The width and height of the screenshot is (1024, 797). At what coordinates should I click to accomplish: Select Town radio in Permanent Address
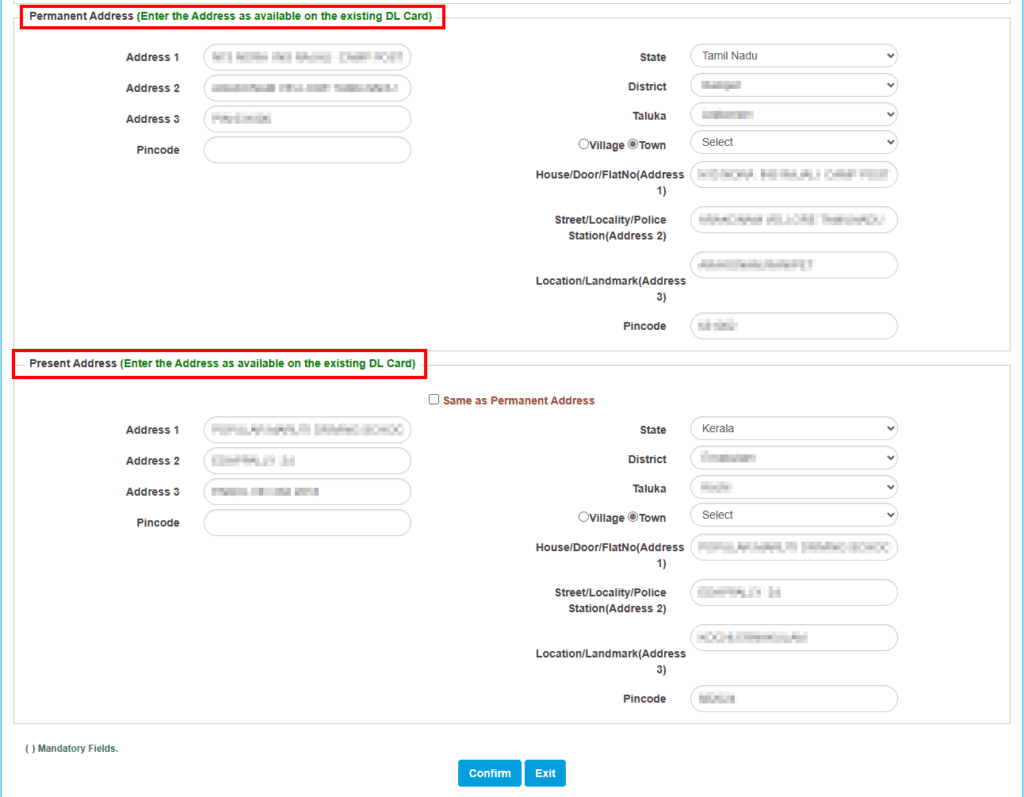coord(633,144)
